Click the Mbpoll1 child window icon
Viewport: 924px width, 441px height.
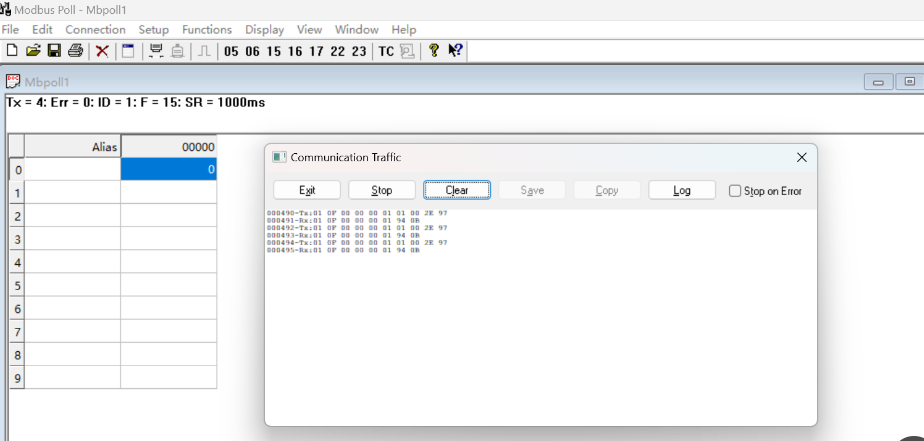click(x=12, y=81)
